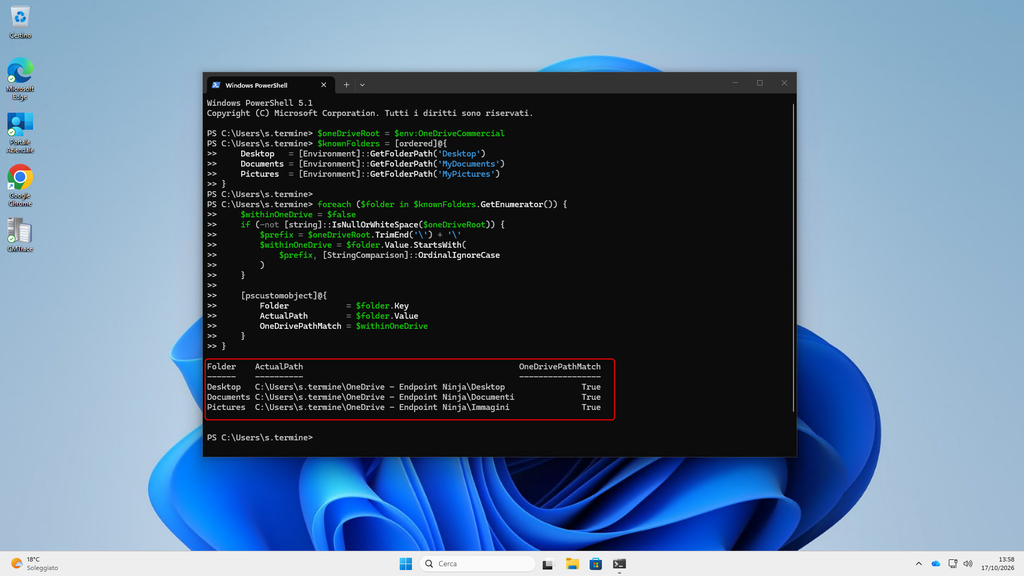Open the volume tray icon
1024x576 pixels.
[968, 564]
